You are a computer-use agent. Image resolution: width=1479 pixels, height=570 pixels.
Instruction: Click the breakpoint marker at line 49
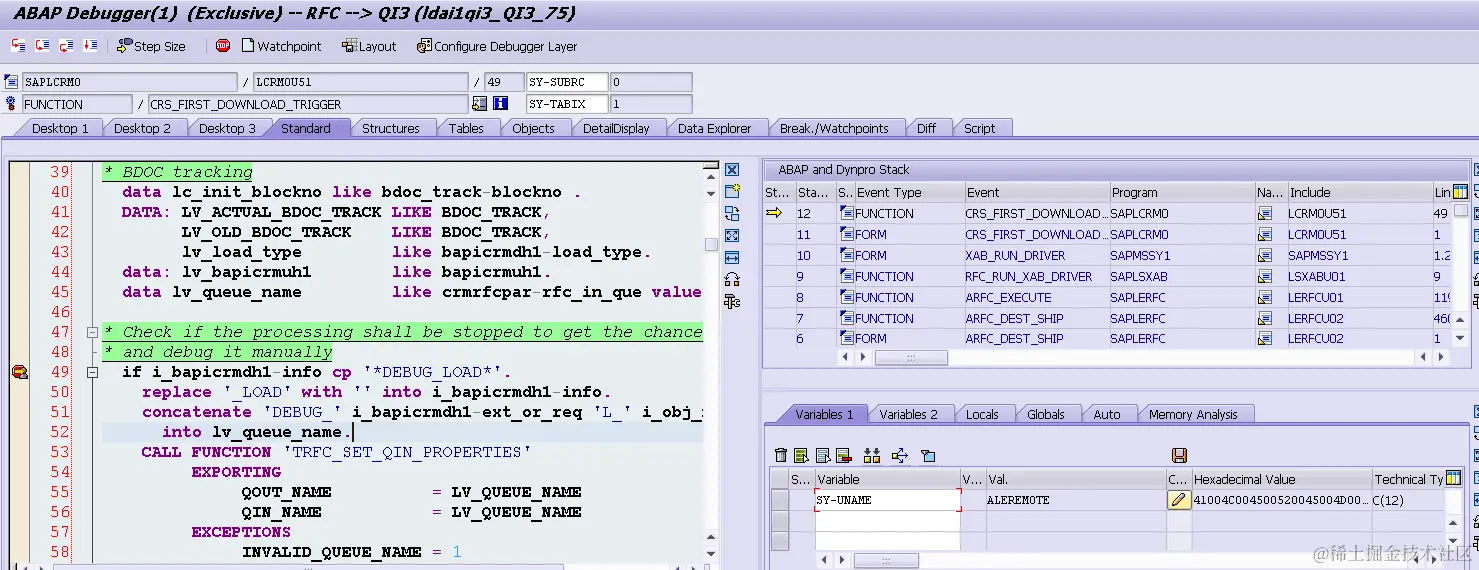pos(19,372)
